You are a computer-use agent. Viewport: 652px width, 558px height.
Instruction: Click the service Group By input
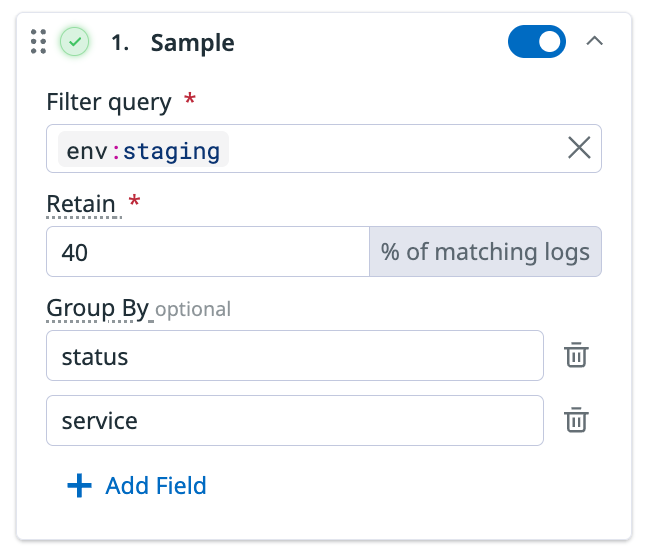coord(294,421)
